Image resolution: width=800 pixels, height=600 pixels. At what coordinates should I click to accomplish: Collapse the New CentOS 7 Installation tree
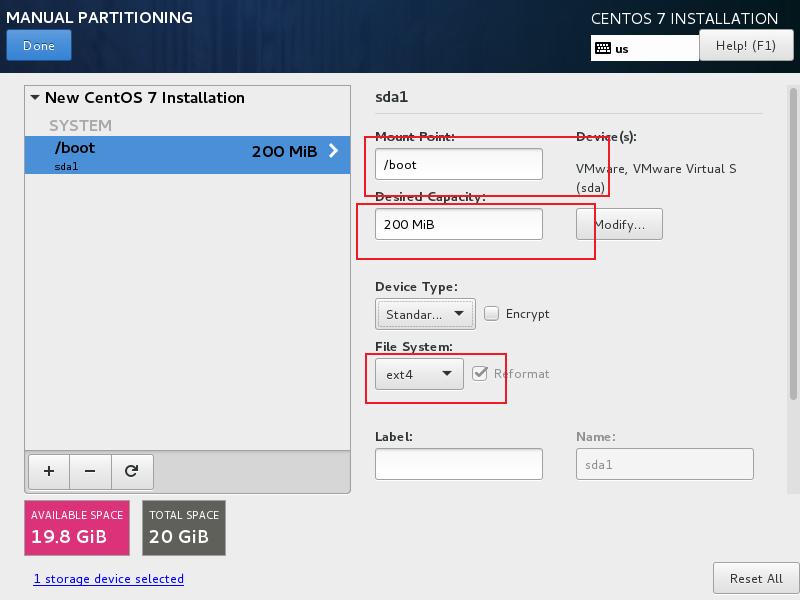point(35,98)
